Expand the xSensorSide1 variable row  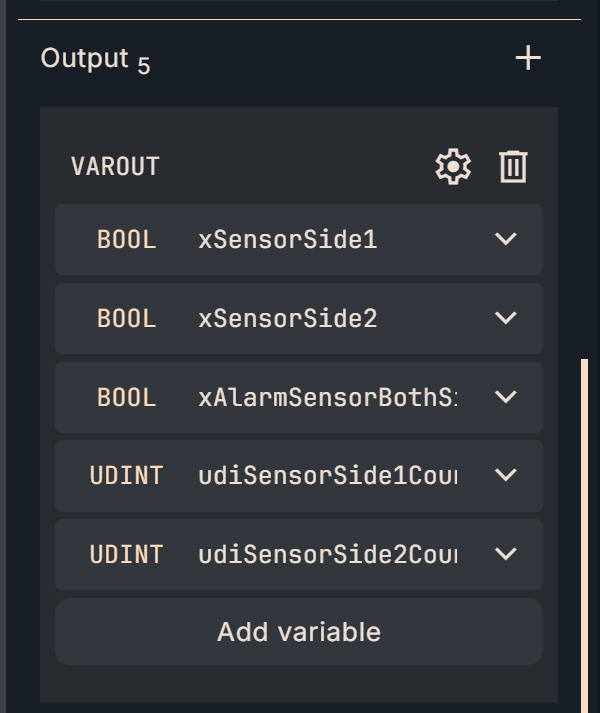tap(506, 239)
